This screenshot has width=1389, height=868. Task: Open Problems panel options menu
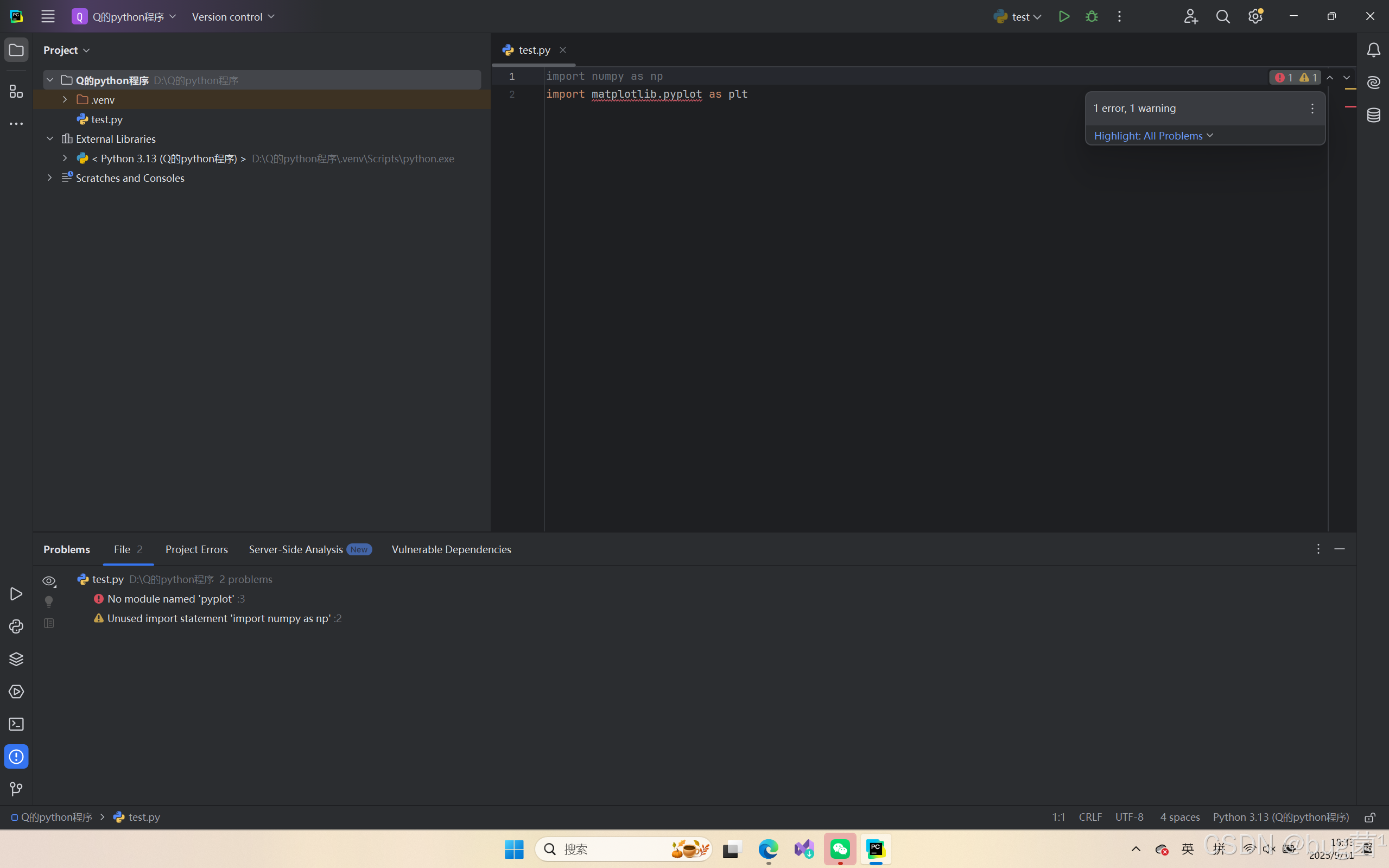(x=1318, y=549)
